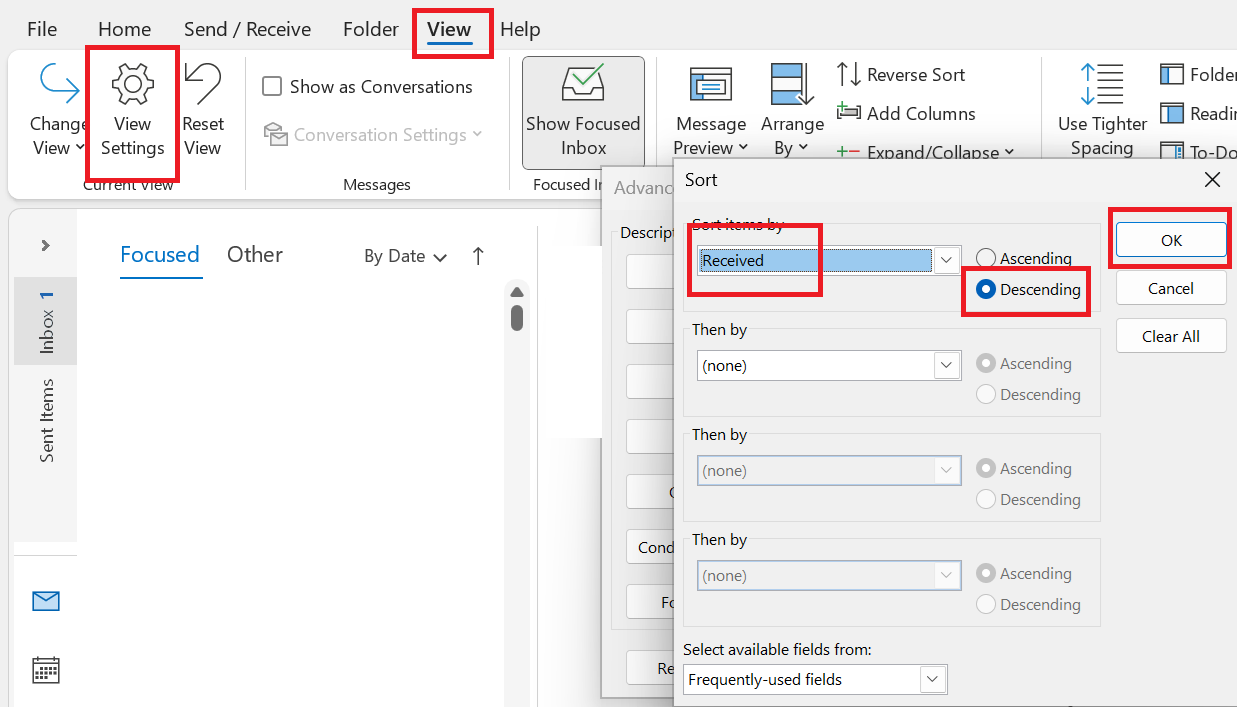The width and height of the screenshot is (1237, 707).
Task: Switch to the Home tab
Action: point(124,29)
